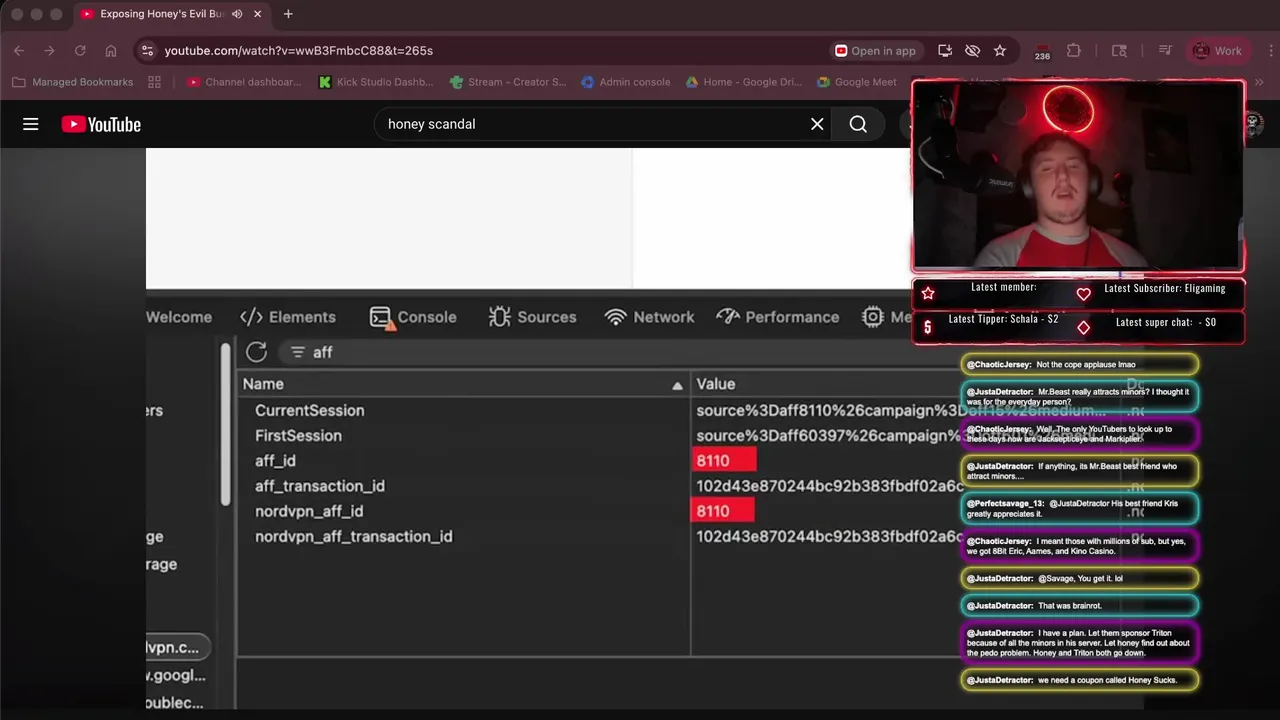The image size is (1280, 720).
Task: Open the Google Meet bookmark
Action: (856, 82)
